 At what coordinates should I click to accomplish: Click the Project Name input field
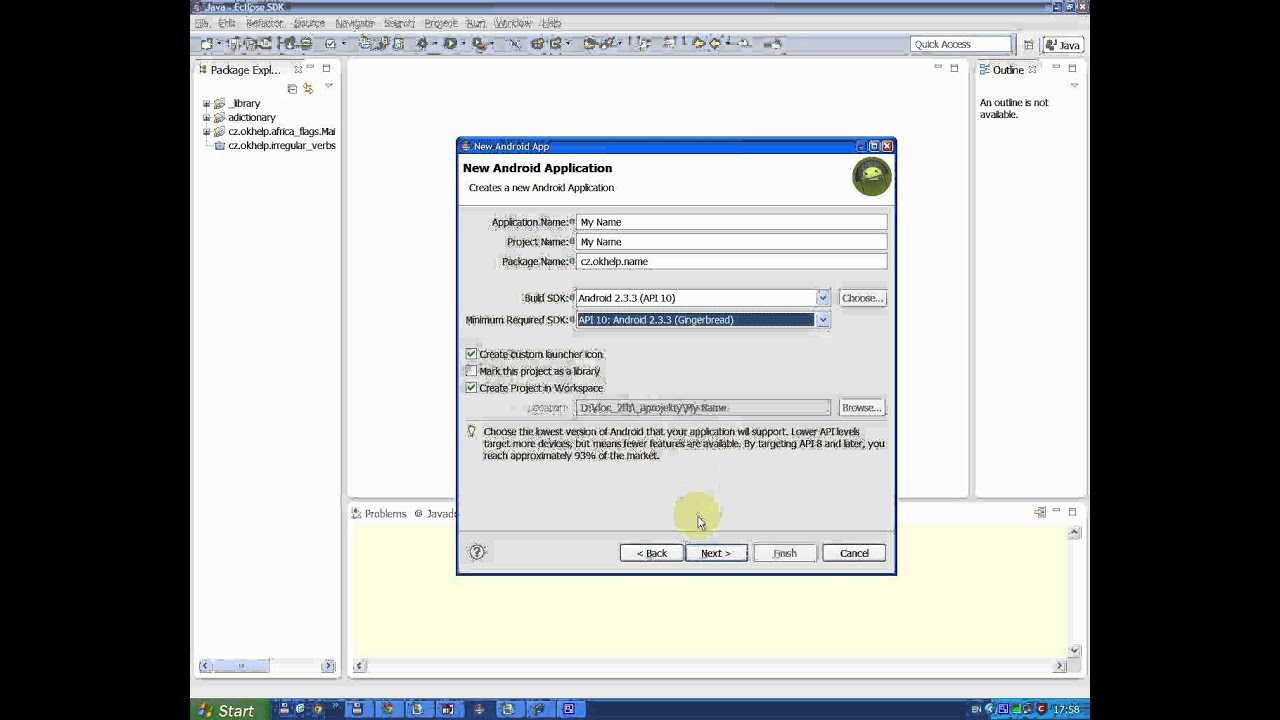coord(732,242)
